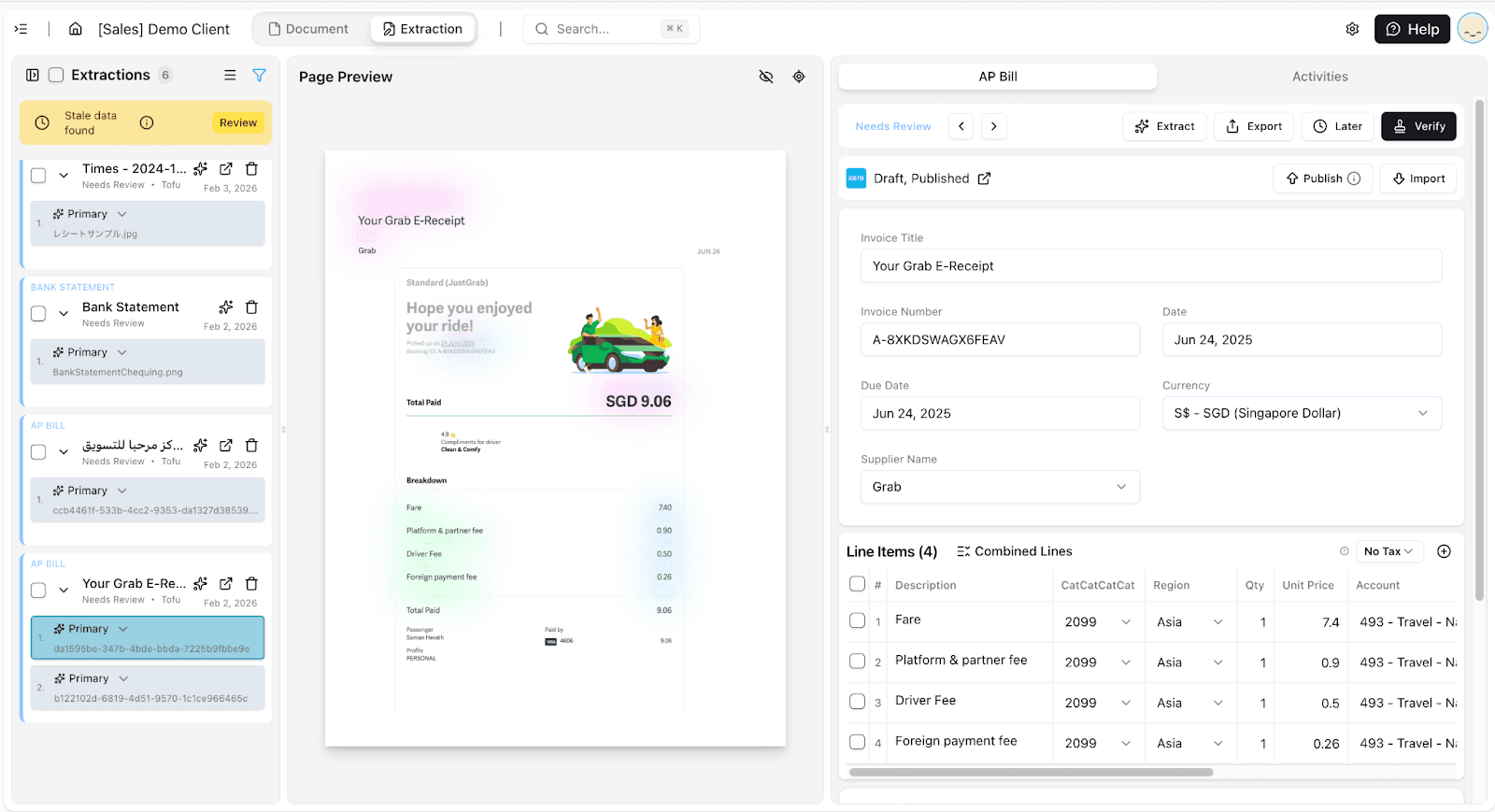Open Draft, Published external link icon
Image resolution: width=1495 pixels, height=812 pixels.
coord(984,178)
